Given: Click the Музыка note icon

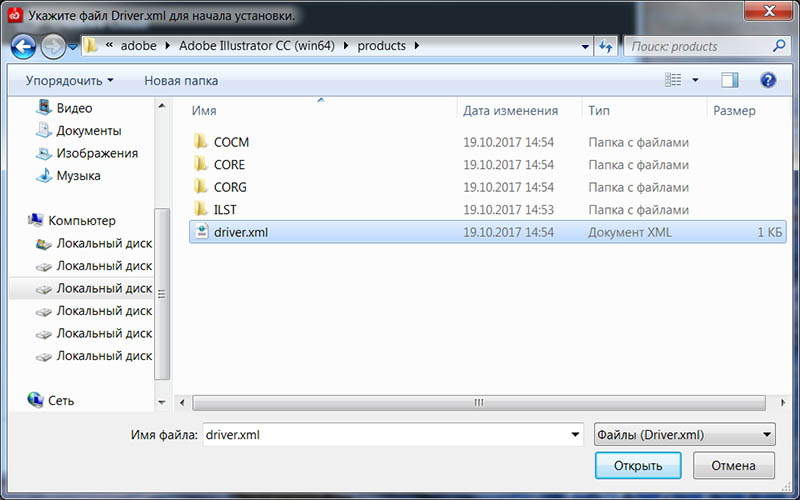Looking at the screenshot, I should tap(44, 175).
